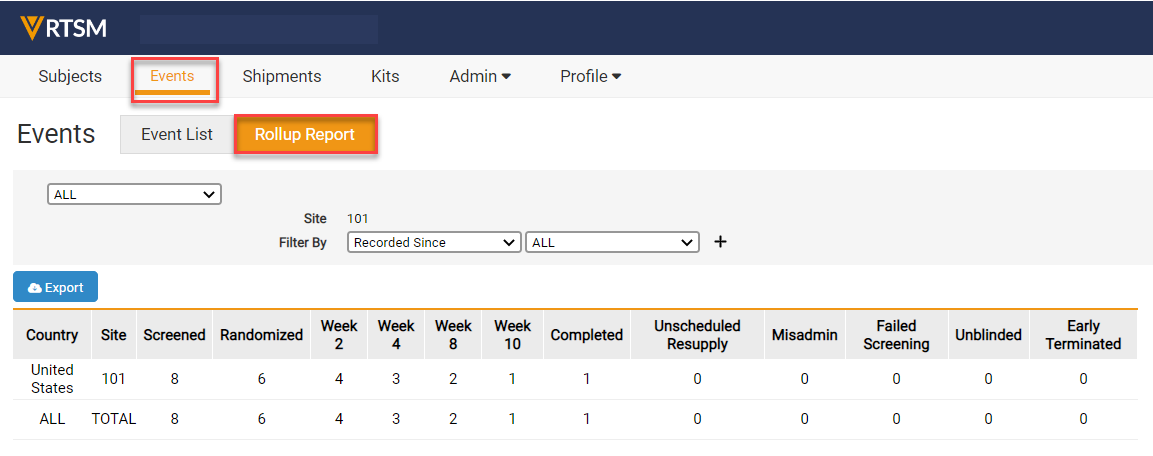1153x456 pixels.
Task: Select the Events tab
Action: [172, 76]
